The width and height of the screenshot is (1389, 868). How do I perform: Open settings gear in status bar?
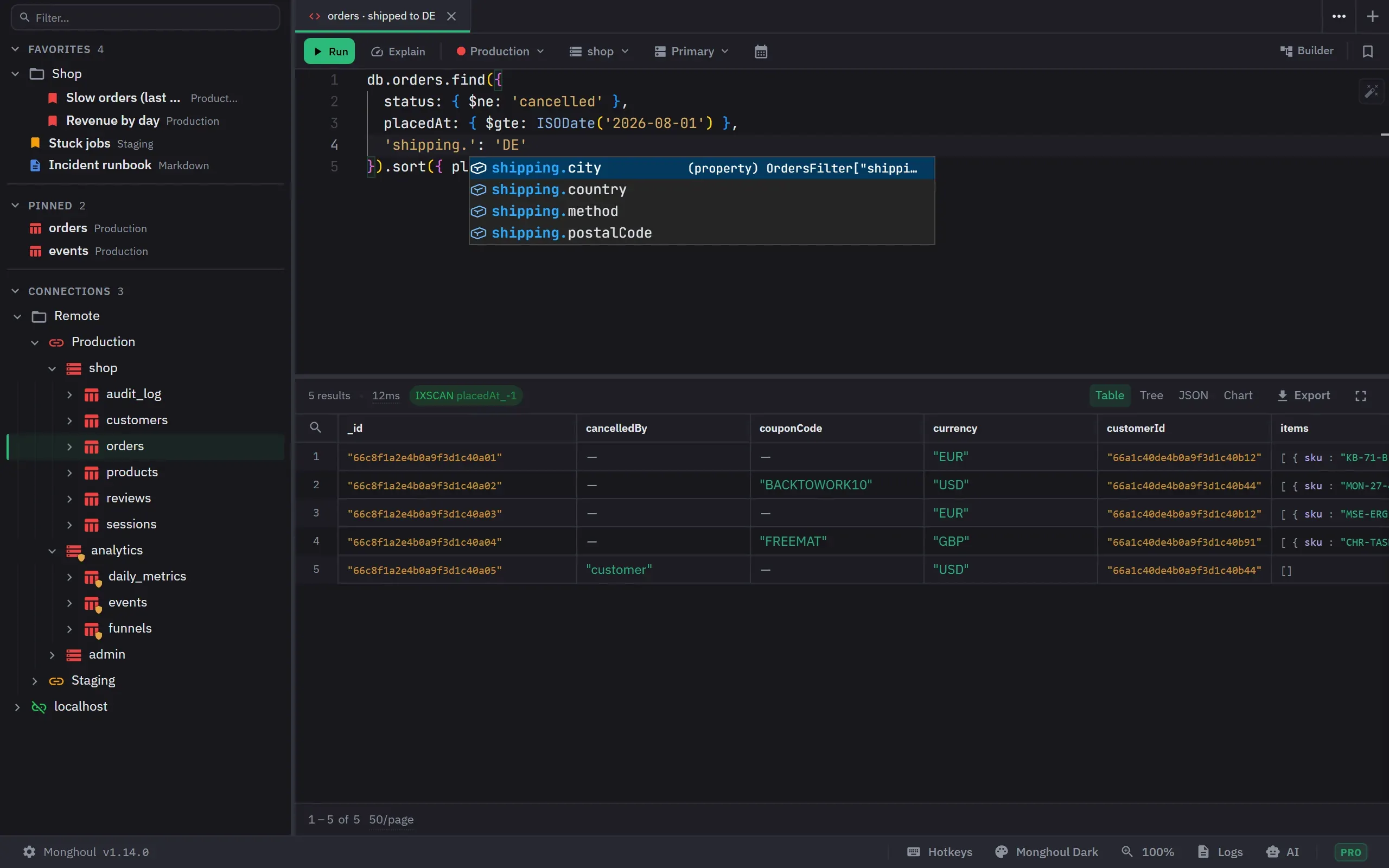click(x=29, y=852)
